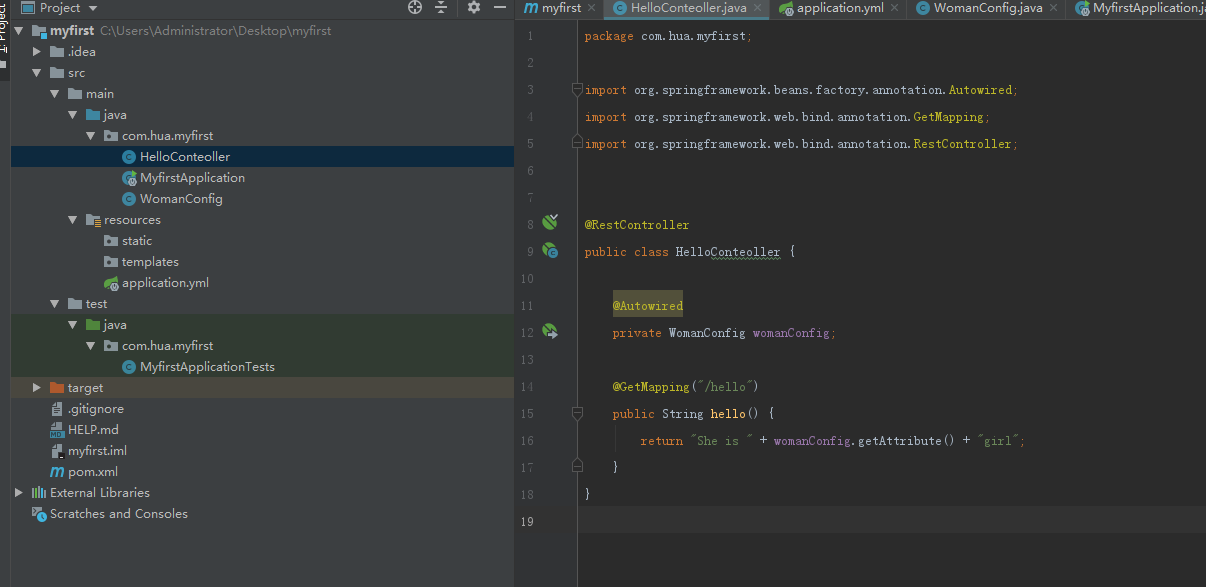
Task: Click the autowired dependency gutter icon on line 12
Action: point(550,330)
